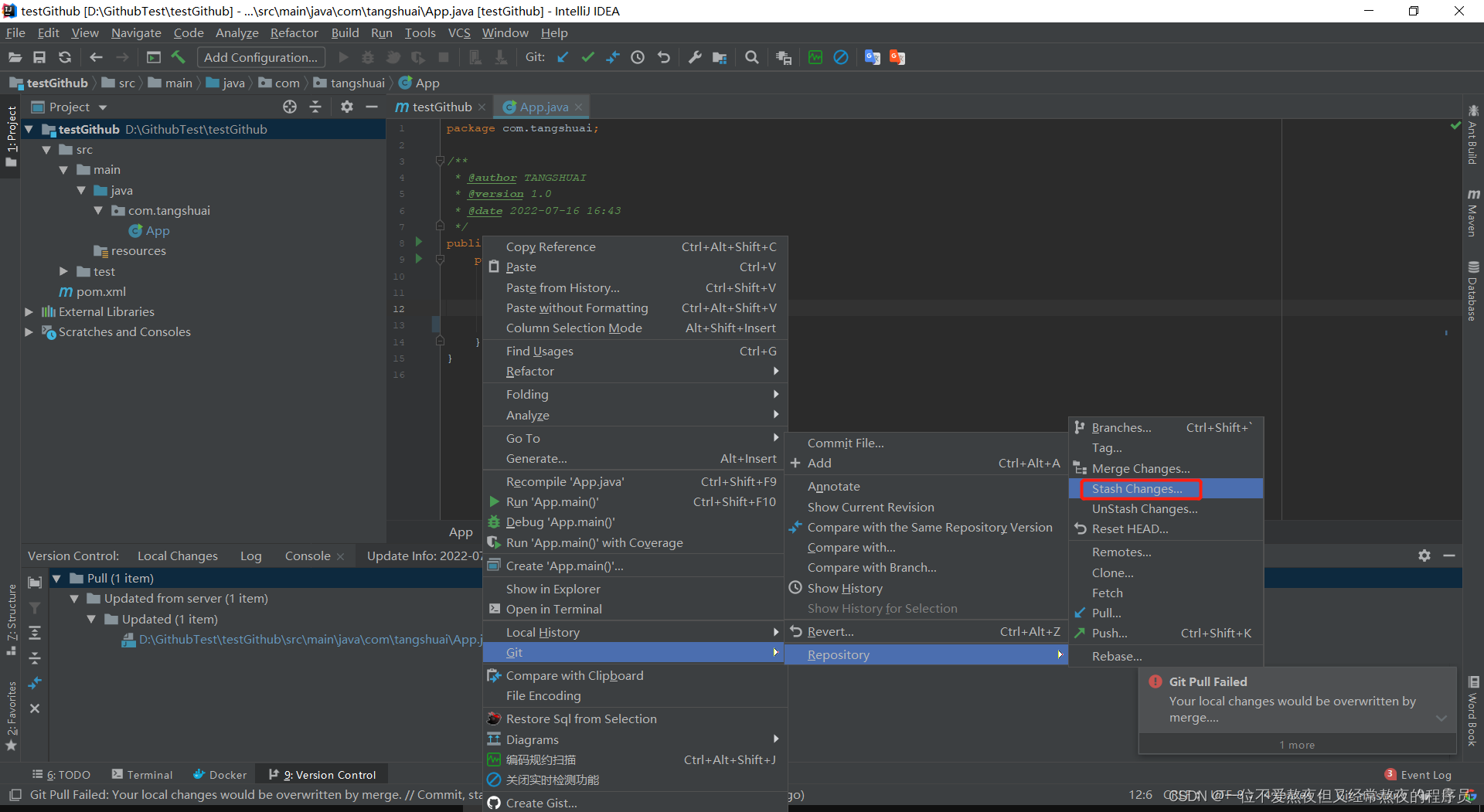
Task: Switch to the Log tab
Action: (250, 555)
